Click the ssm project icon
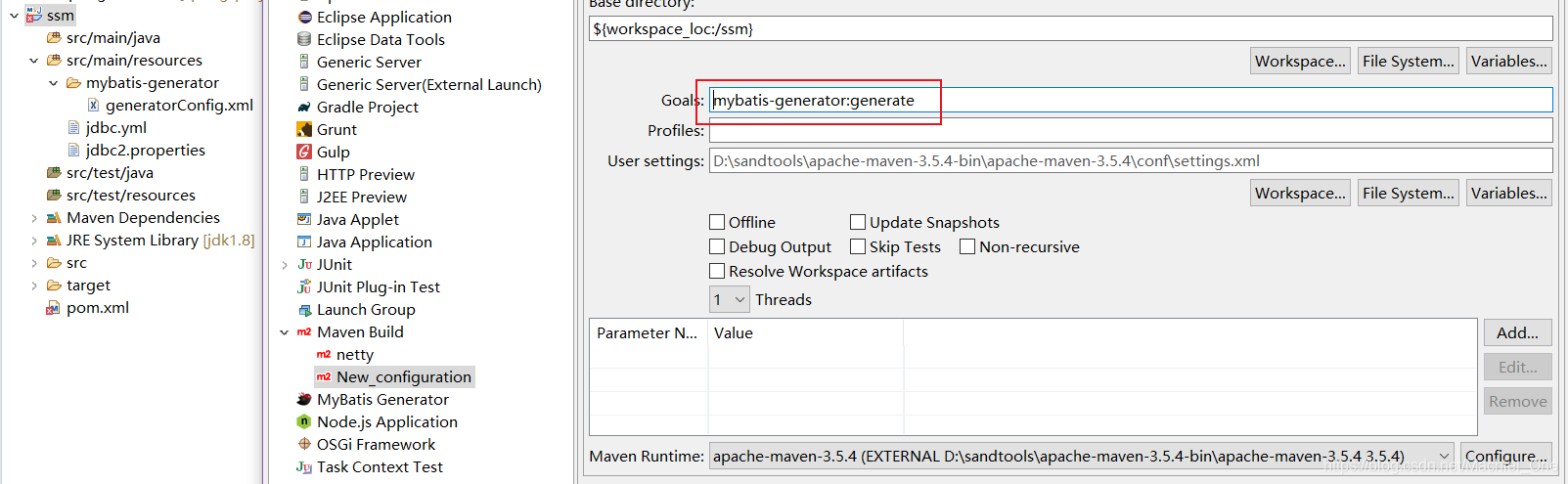The height and width of the screenshot is (484, 1568). click(x=34, y=16)
